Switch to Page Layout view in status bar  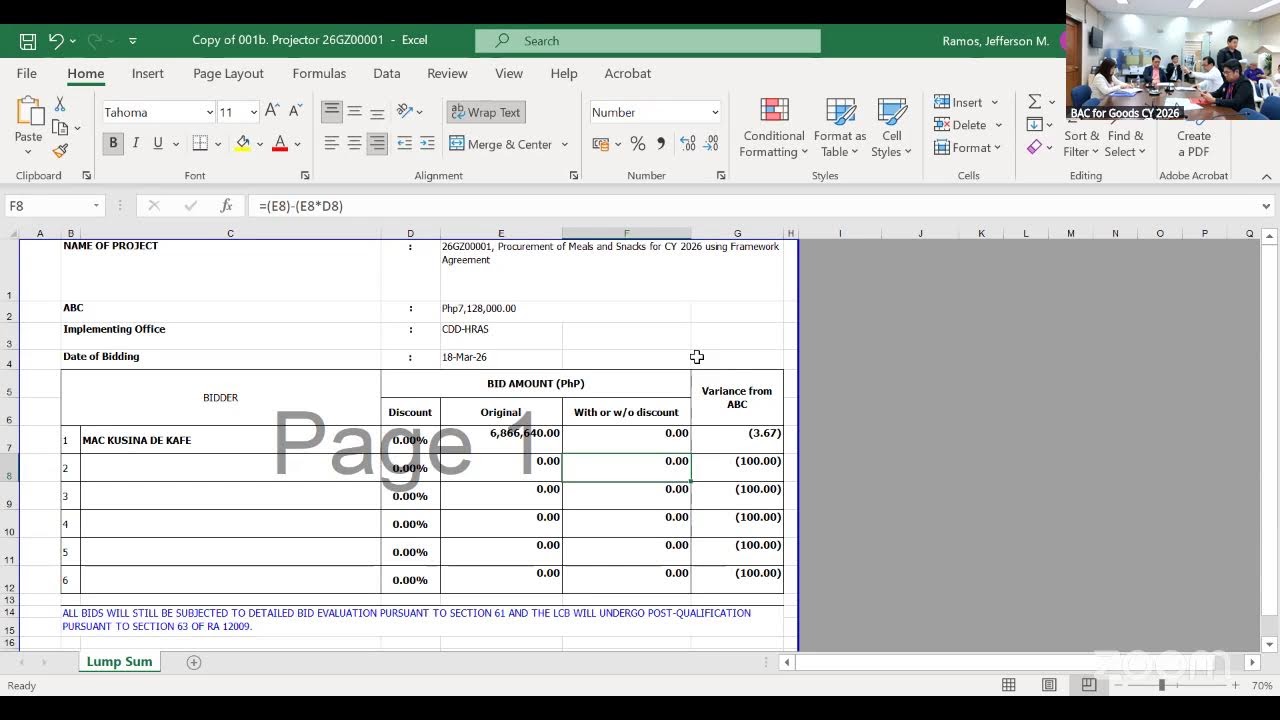pyautogui.click(x=1049, y=685)
